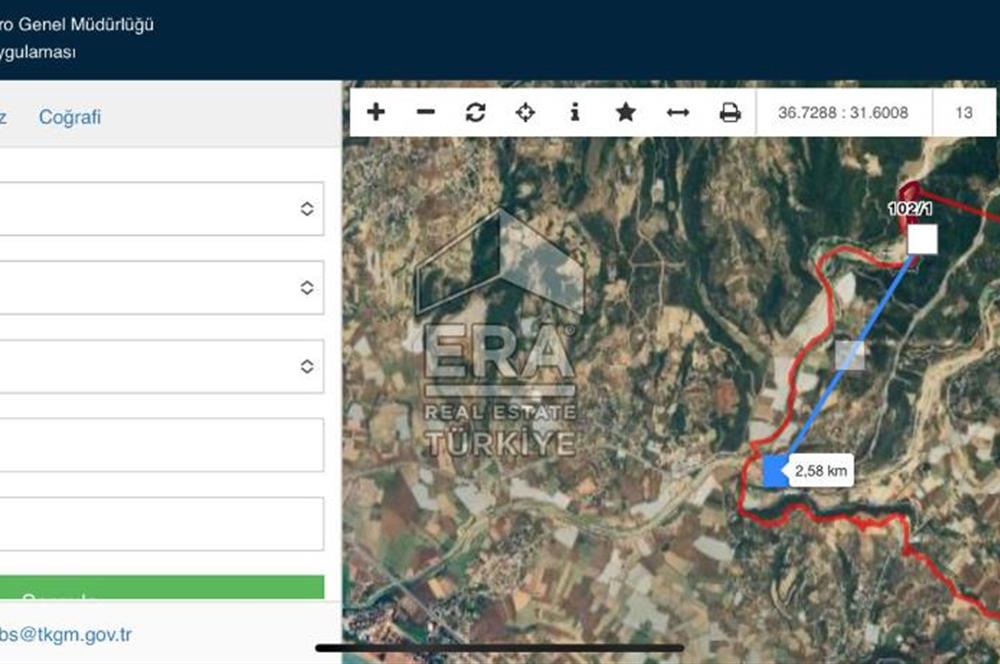Focus the first empty text field
This screenshot has height=664, width=1000.
[161, 445]
